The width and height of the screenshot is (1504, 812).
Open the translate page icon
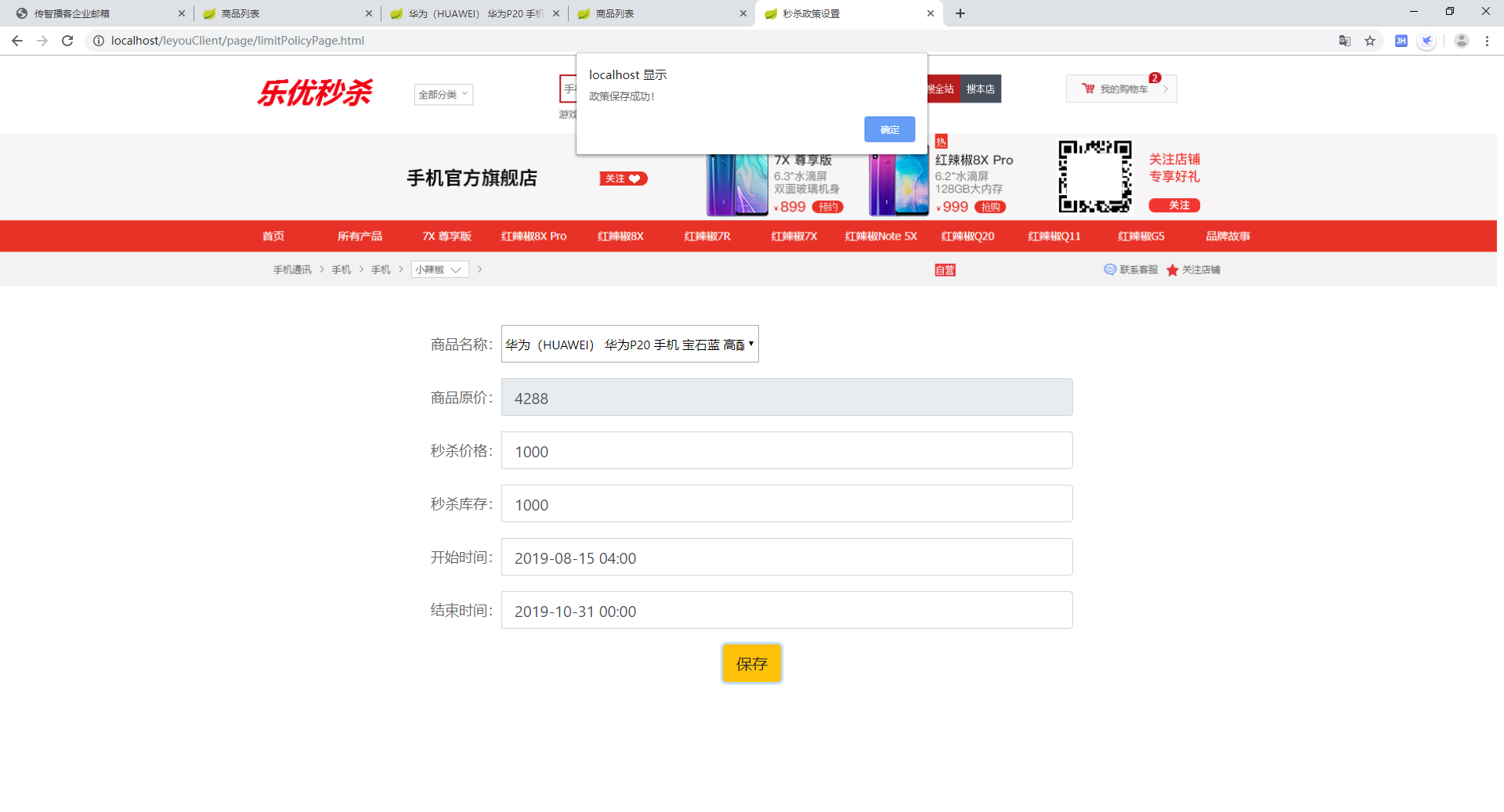1345,41
